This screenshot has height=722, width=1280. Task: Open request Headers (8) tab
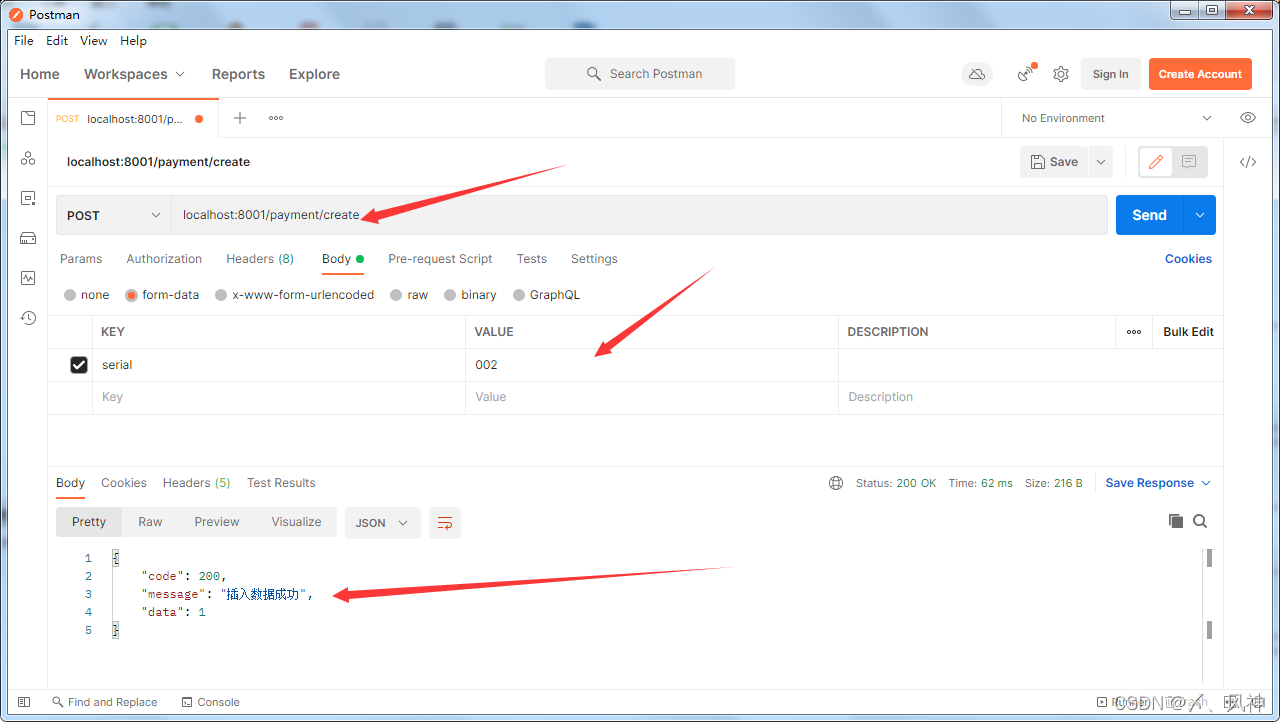[260, 259]
